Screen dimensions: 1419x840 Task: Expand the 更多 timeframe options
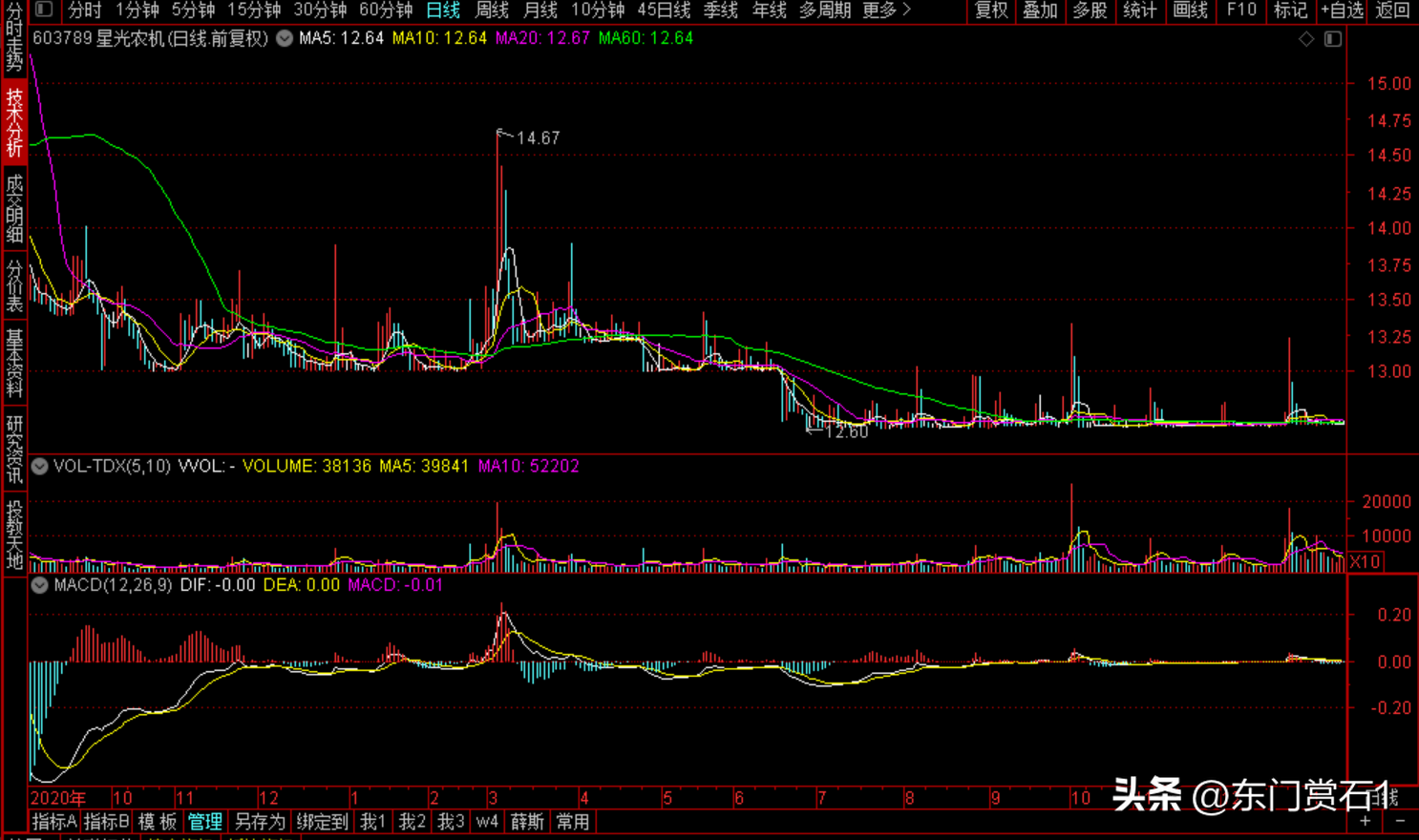tap(886, 10)
